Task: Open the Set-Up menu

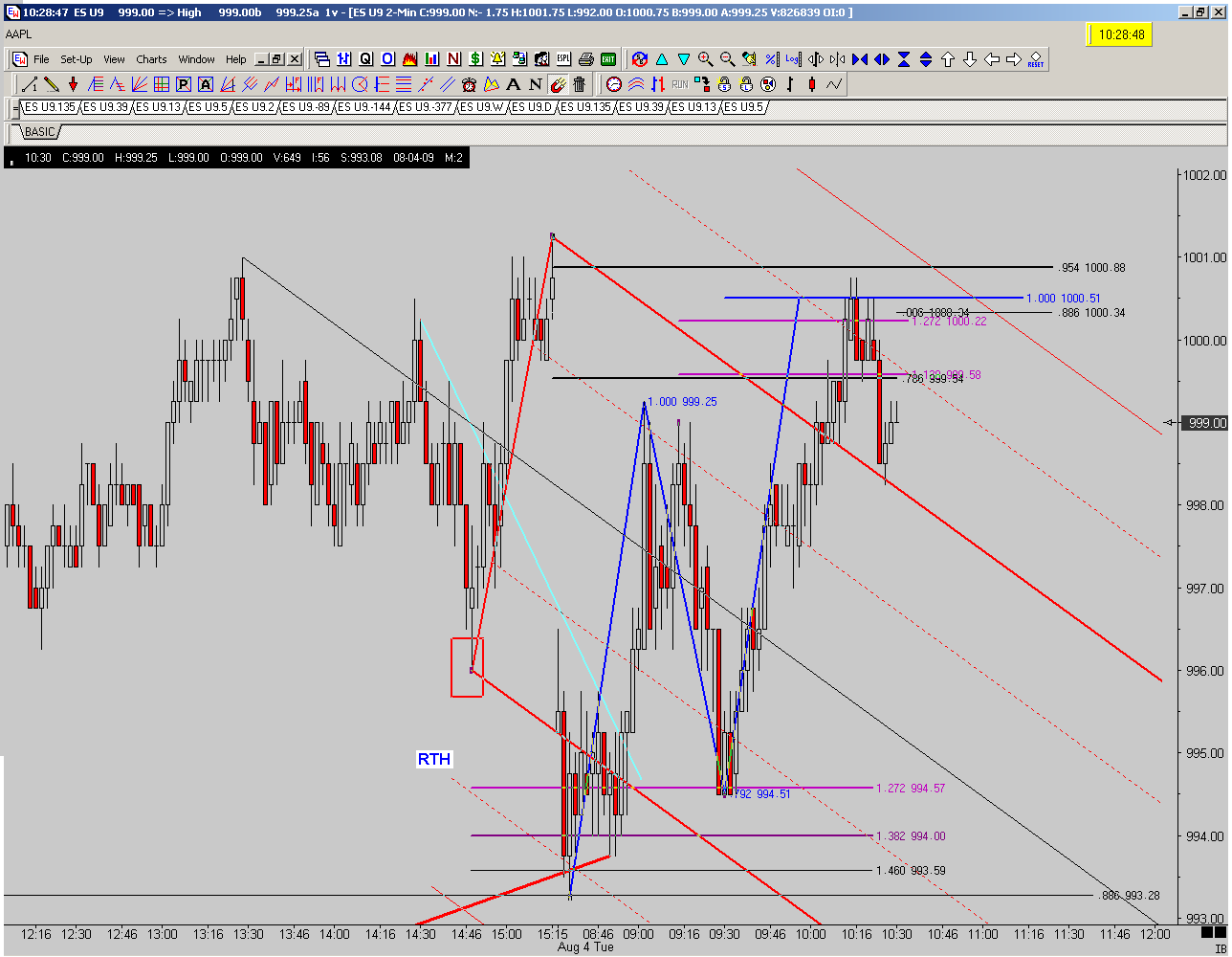Action: click(x=77, y=59)
